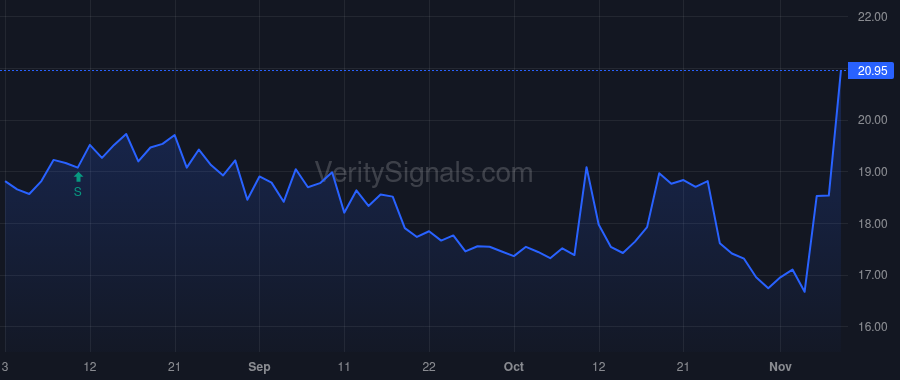Click the Sep date axis label
This screenshot has height=380, width=900.
259,367
